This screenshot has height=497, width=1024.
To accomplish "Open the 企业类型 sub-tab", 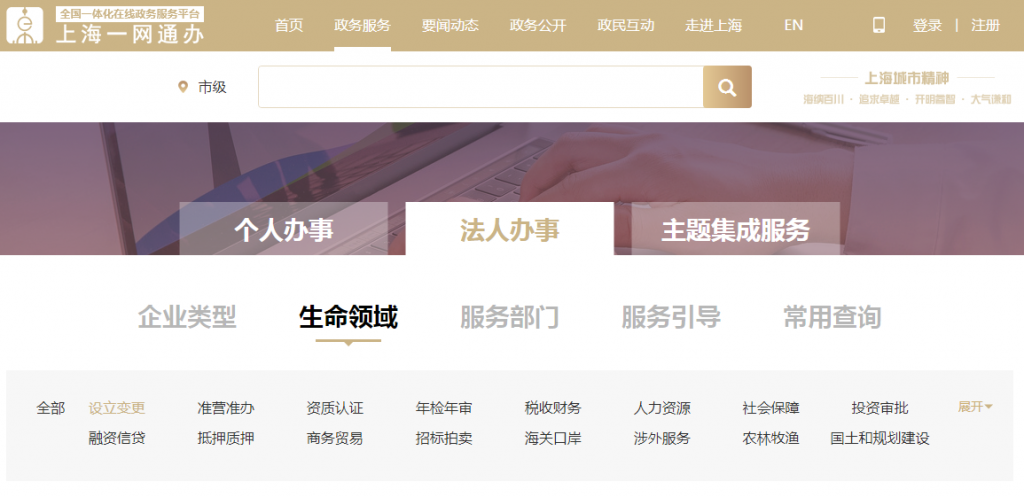I will click(x=187, y=318).
